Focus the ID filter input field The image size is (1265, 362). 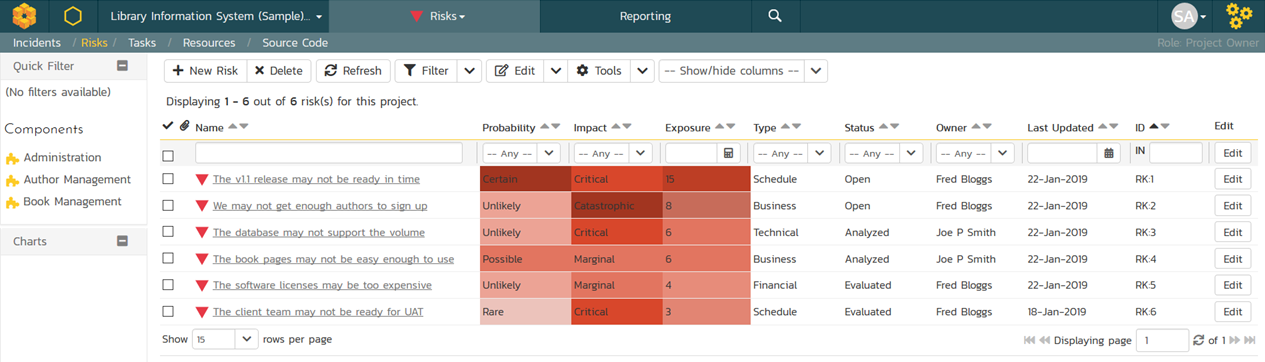pos(1176,154)
